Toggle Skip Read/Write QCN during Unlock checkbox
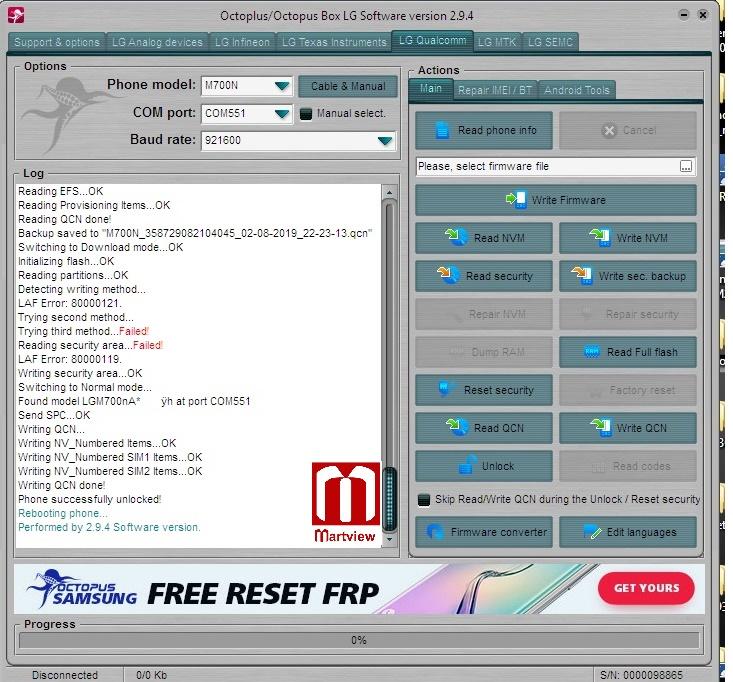Image resolution: width=733 pixels, height=682 pixels. 424,500
